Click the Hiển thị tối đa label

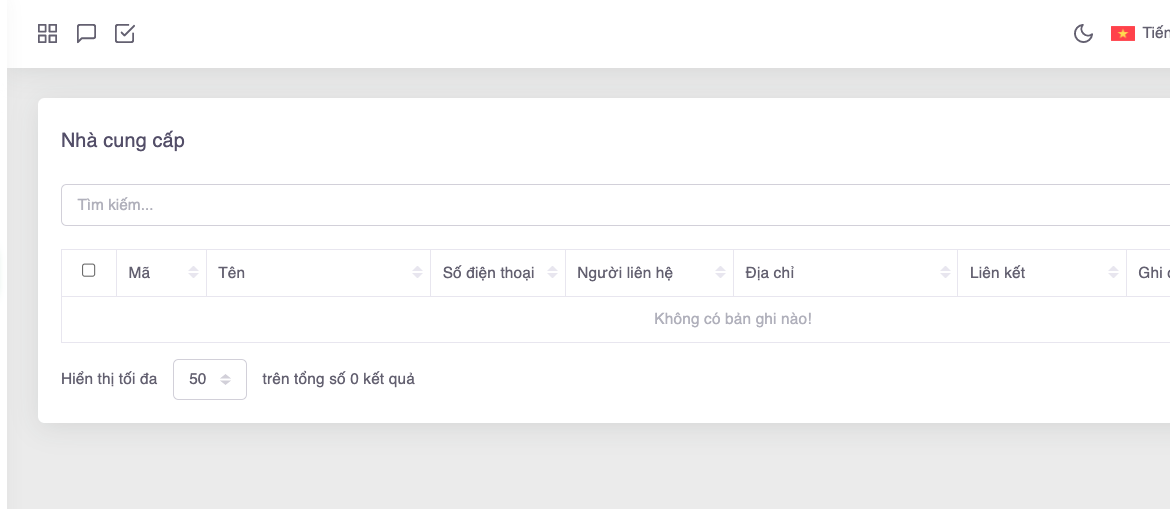point(109,380)
